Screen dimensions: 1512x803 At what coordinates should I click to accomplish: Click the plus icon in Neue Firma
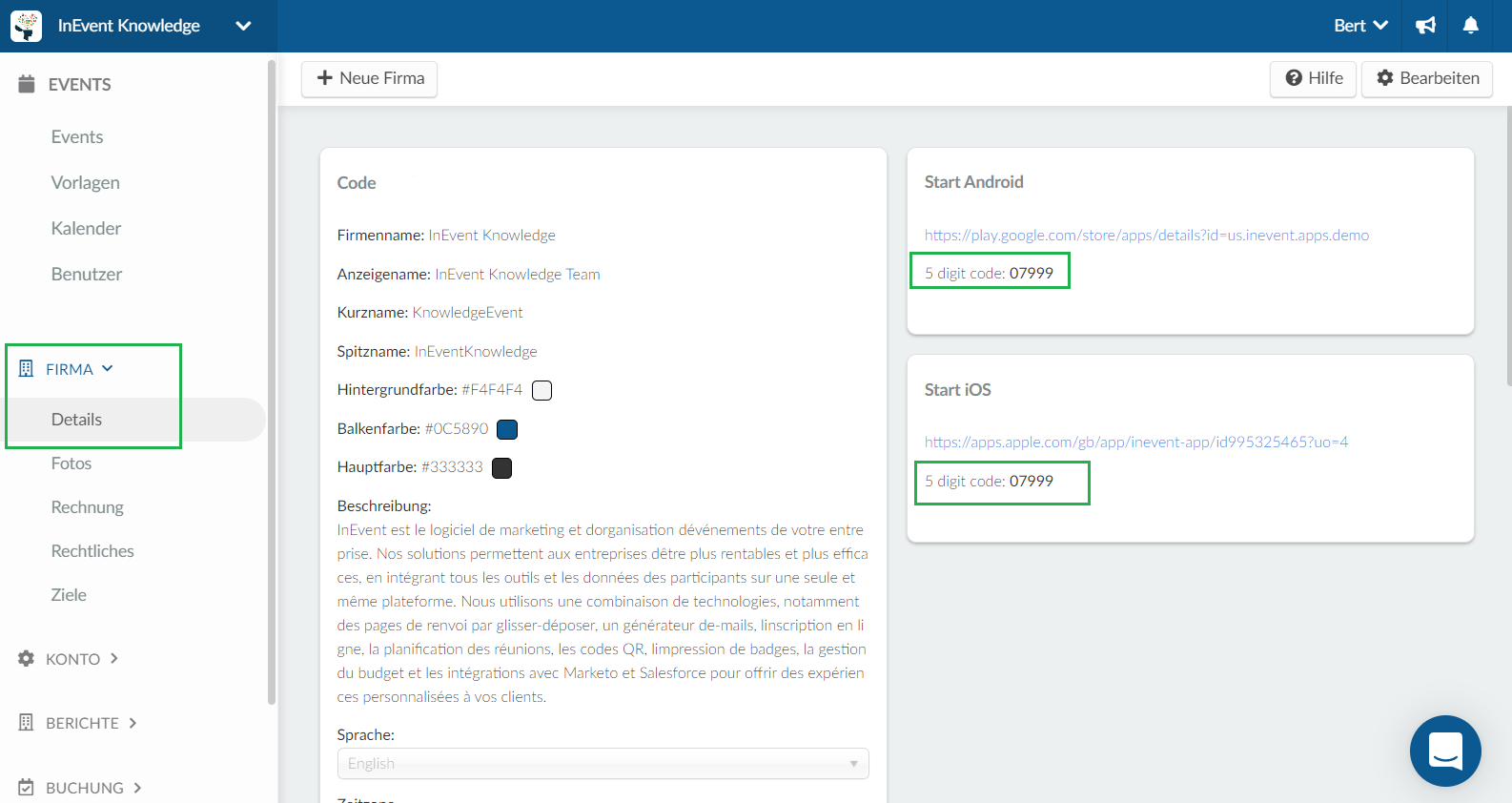pos(325,78)
